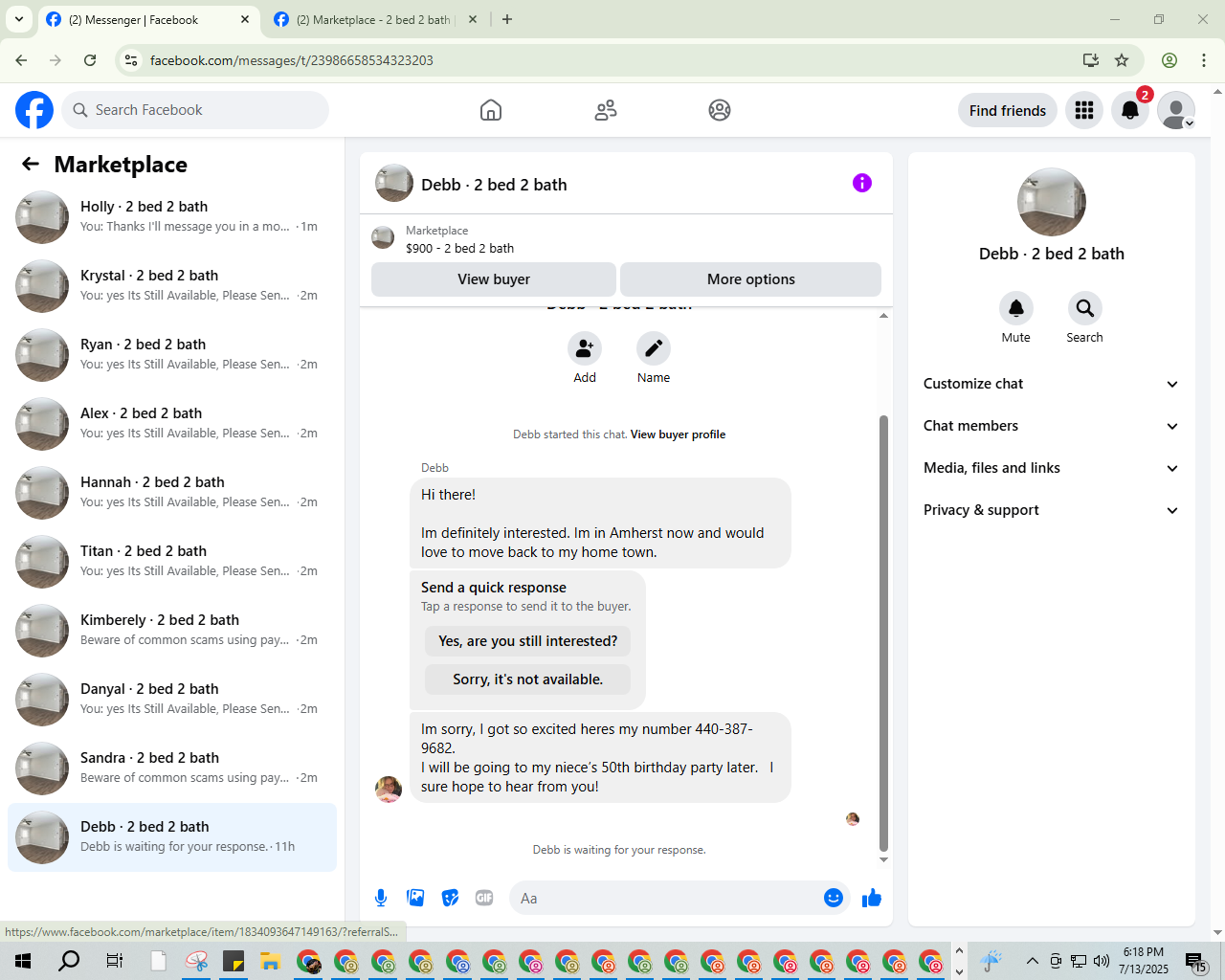Focus the Search Facebook field
1225x980 pixels.
195,110
